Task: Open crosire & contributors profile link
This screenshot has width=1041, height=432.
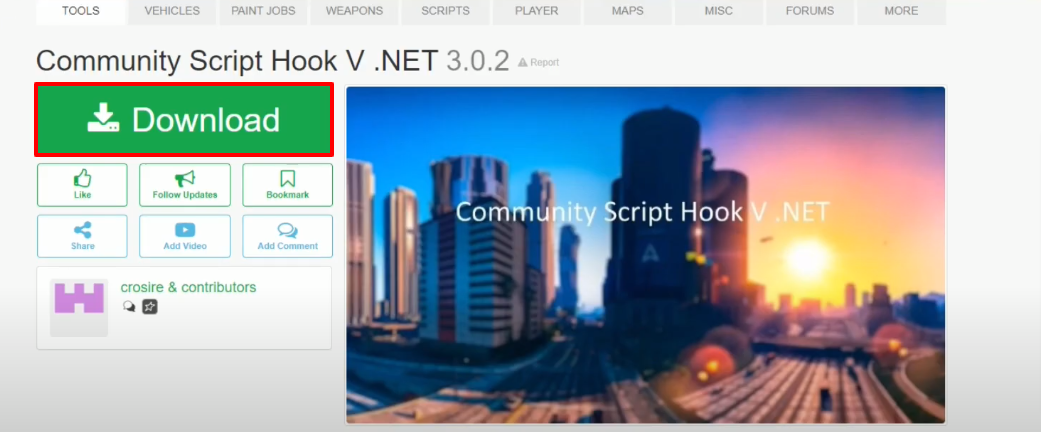Action: click(x=189, y=287)
